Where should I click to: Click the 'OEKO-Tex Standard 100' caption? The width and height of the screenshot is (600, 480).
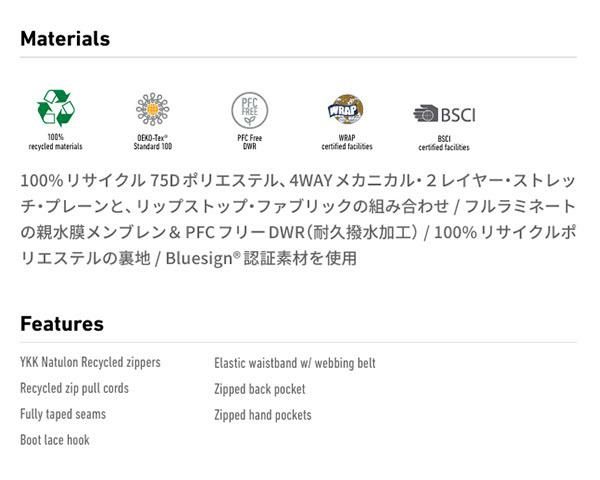coord(153,142)
